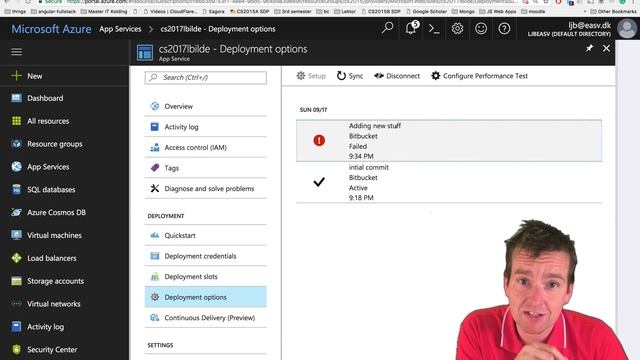Click the Virtual networks icon

[16, 304]
